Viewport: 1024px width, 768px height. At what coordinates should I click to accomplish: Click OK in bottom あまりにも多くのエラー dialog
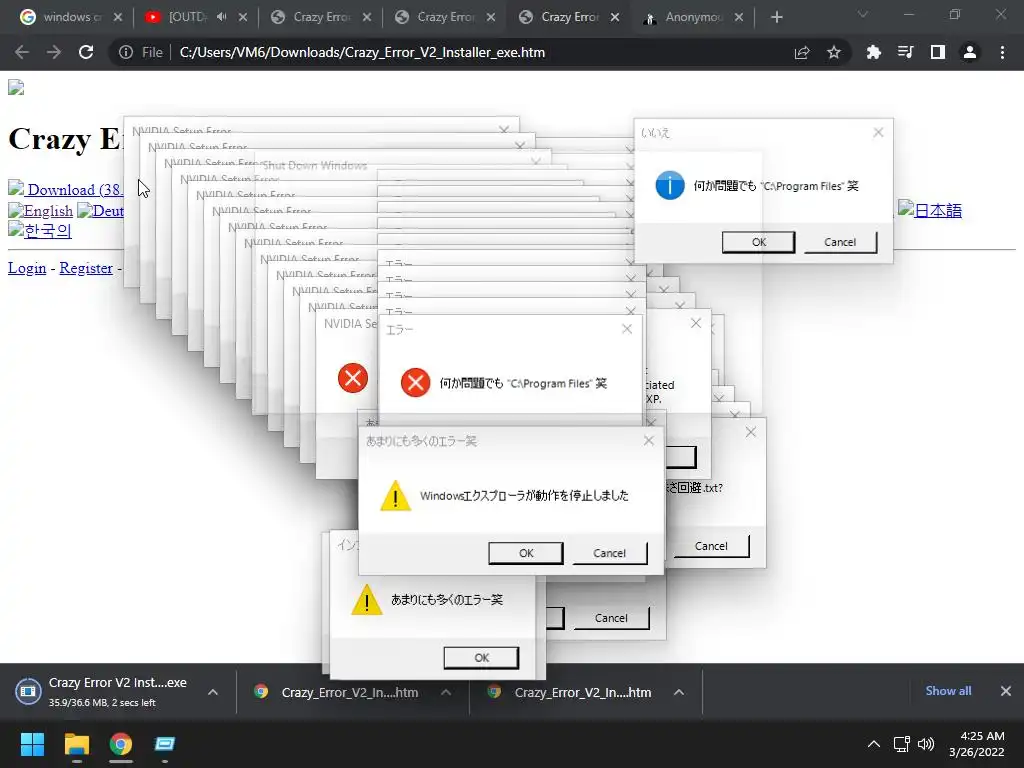[x=481, y=658]
